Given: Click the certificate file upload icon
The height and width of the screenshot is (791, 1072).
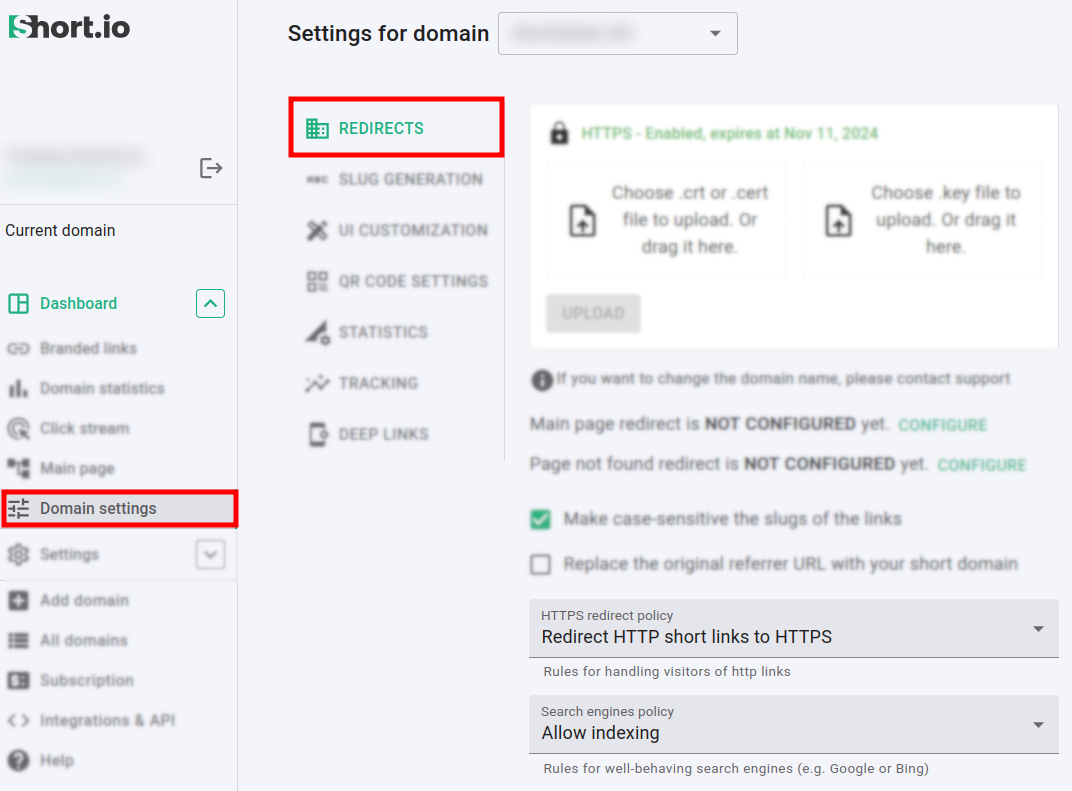Looking at the screenshot, I should coord(582,220).
